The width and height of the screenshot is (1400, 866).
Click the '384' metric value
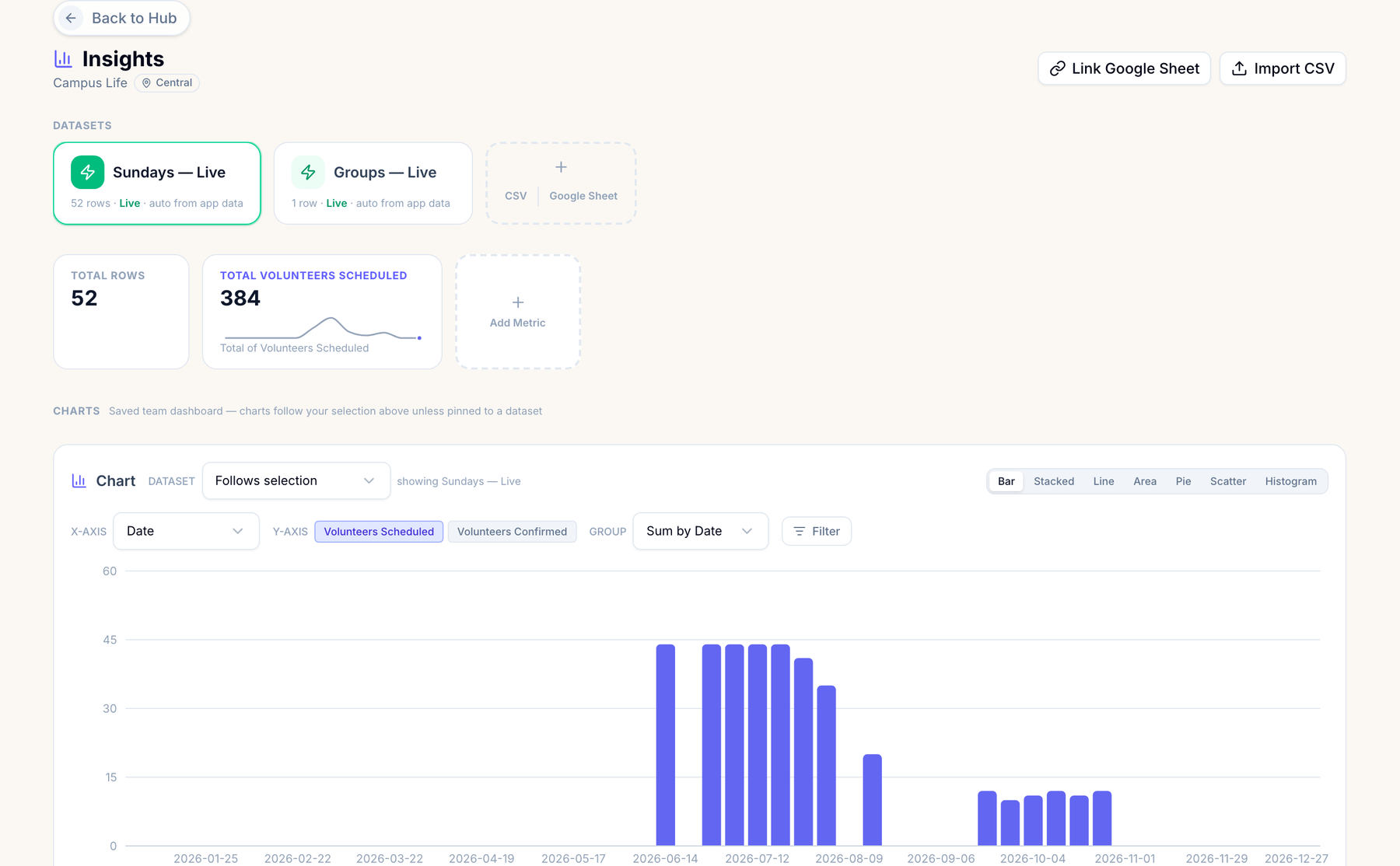240,298
